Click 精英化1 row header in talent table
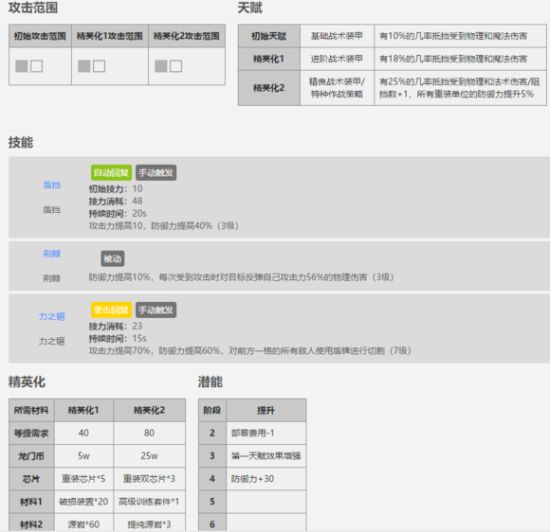The height and width of the screenshot is (532, 550). click(269, 59)
